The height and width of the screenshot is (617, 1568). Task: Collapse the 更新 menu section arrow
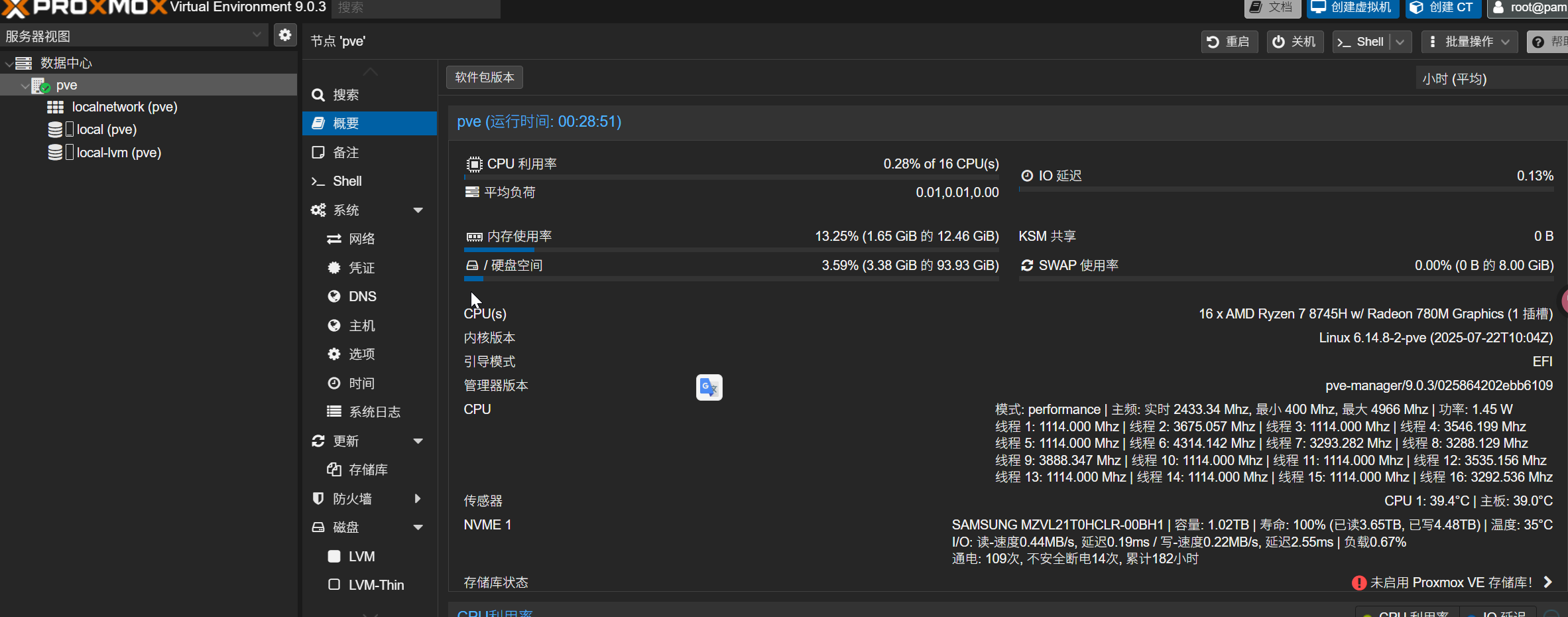[418, 441]
